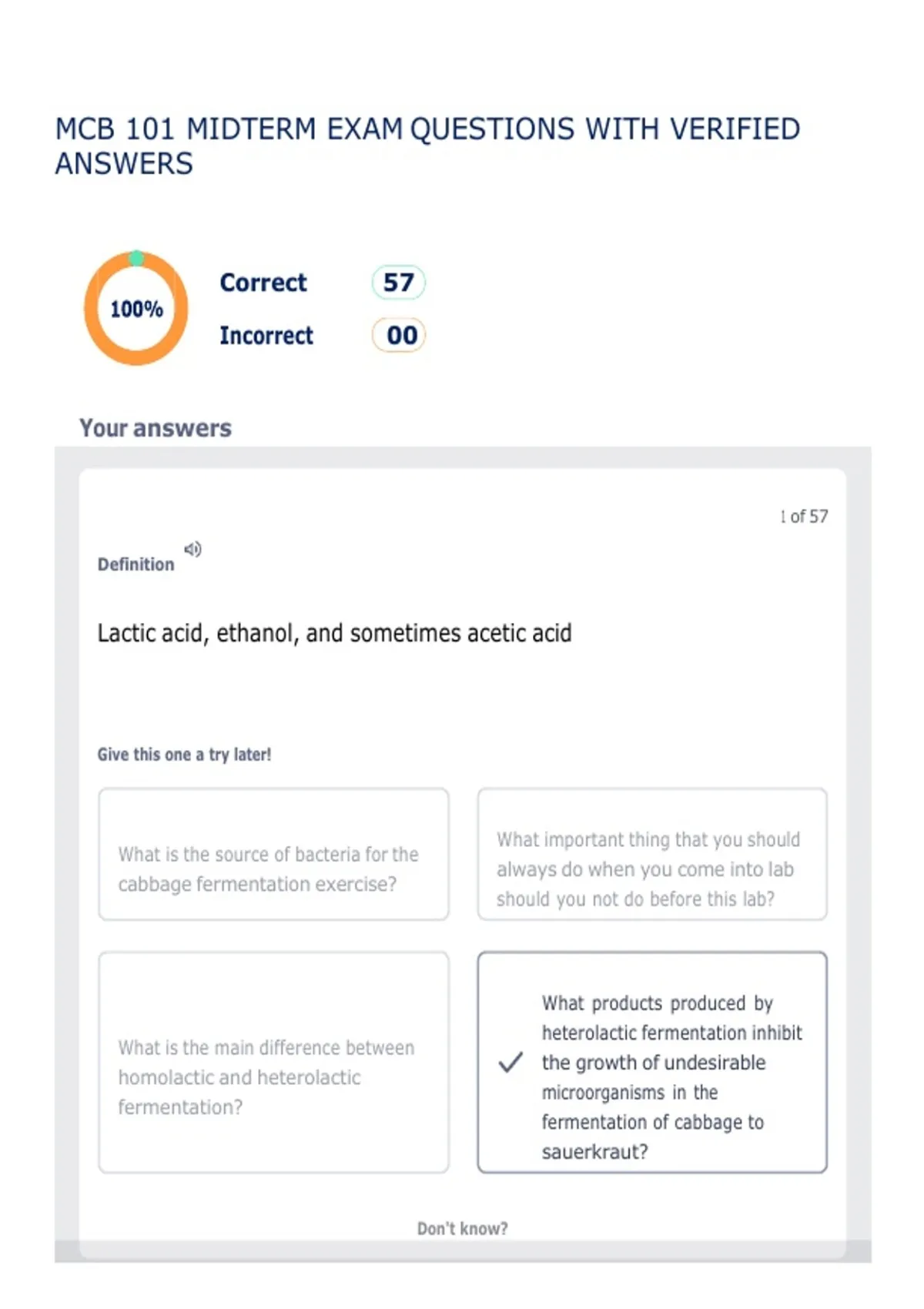The width and height of the screenshot is (924, 1309).
Task: Click Give this one a try later! message
Action: (x=184, y=755)
